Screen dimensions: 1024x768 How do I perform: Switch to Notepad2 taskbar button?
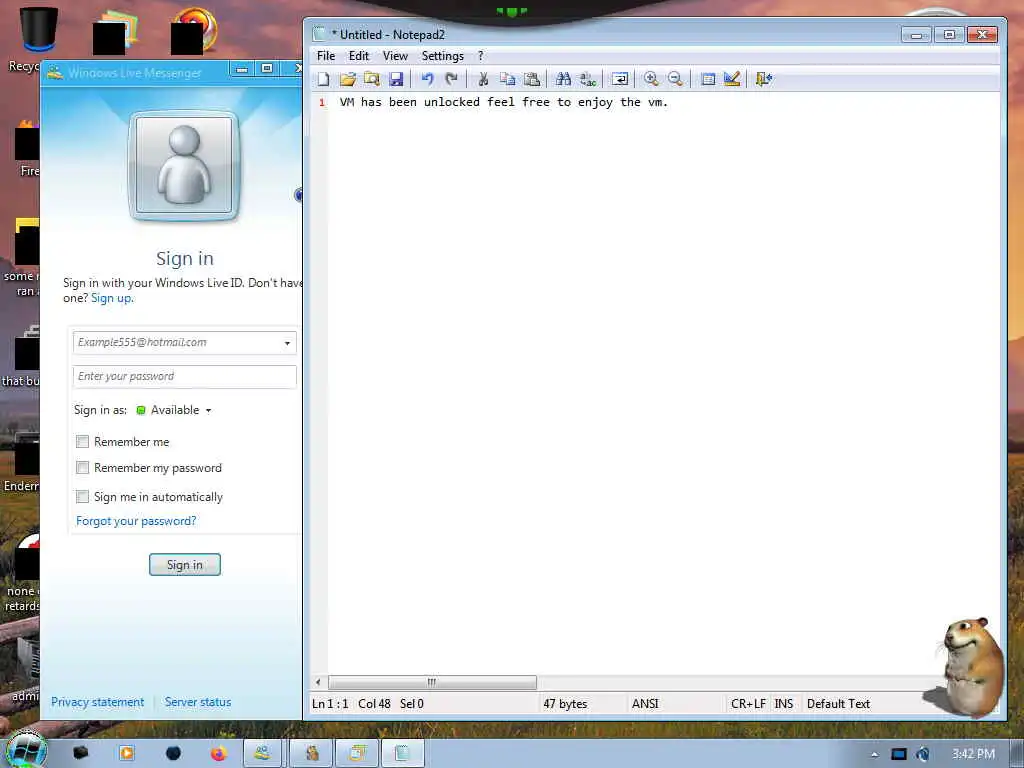pyautogui.click(x=402, y=753)
